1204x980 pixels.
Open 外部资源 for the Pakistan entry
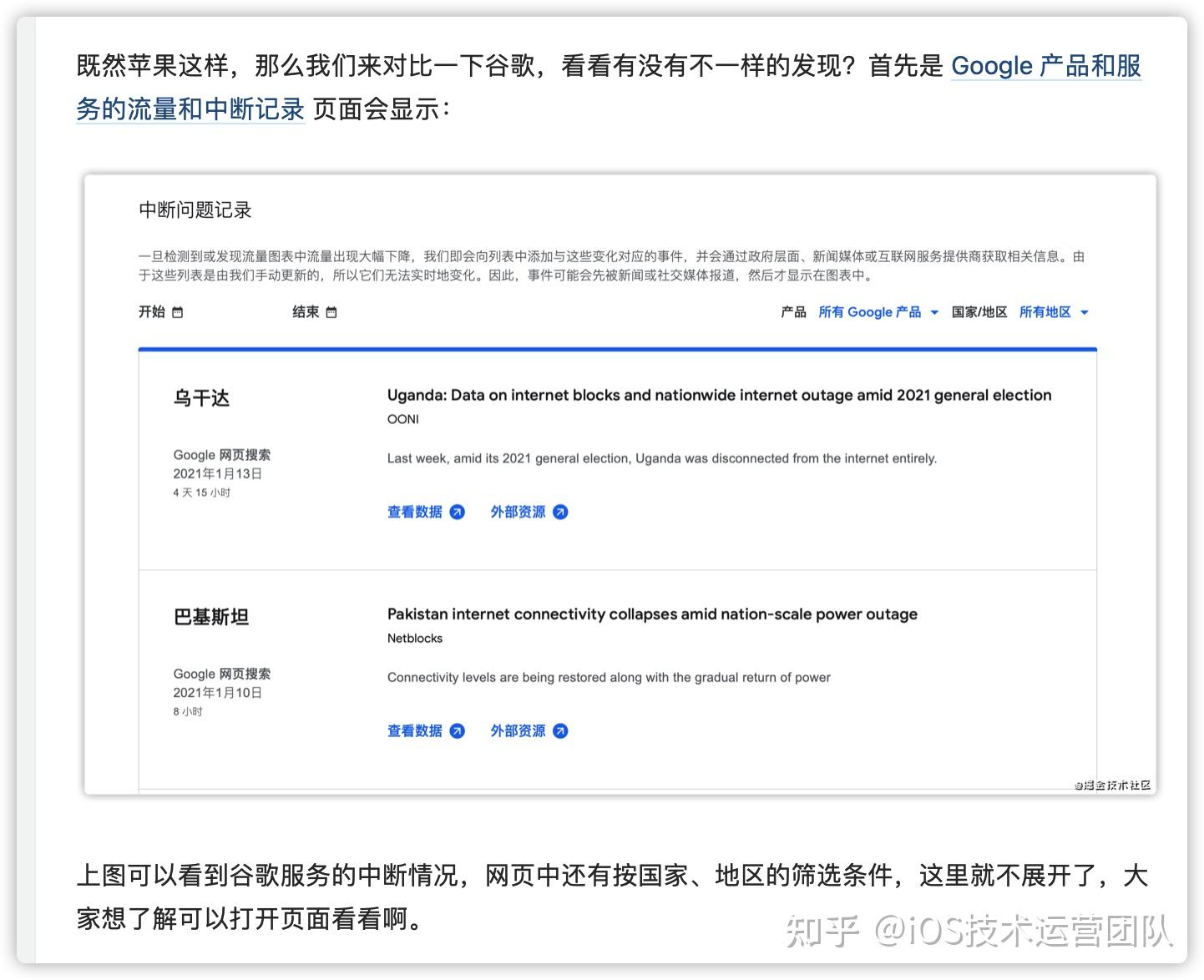pyautogui.click(x=518, y=730)
